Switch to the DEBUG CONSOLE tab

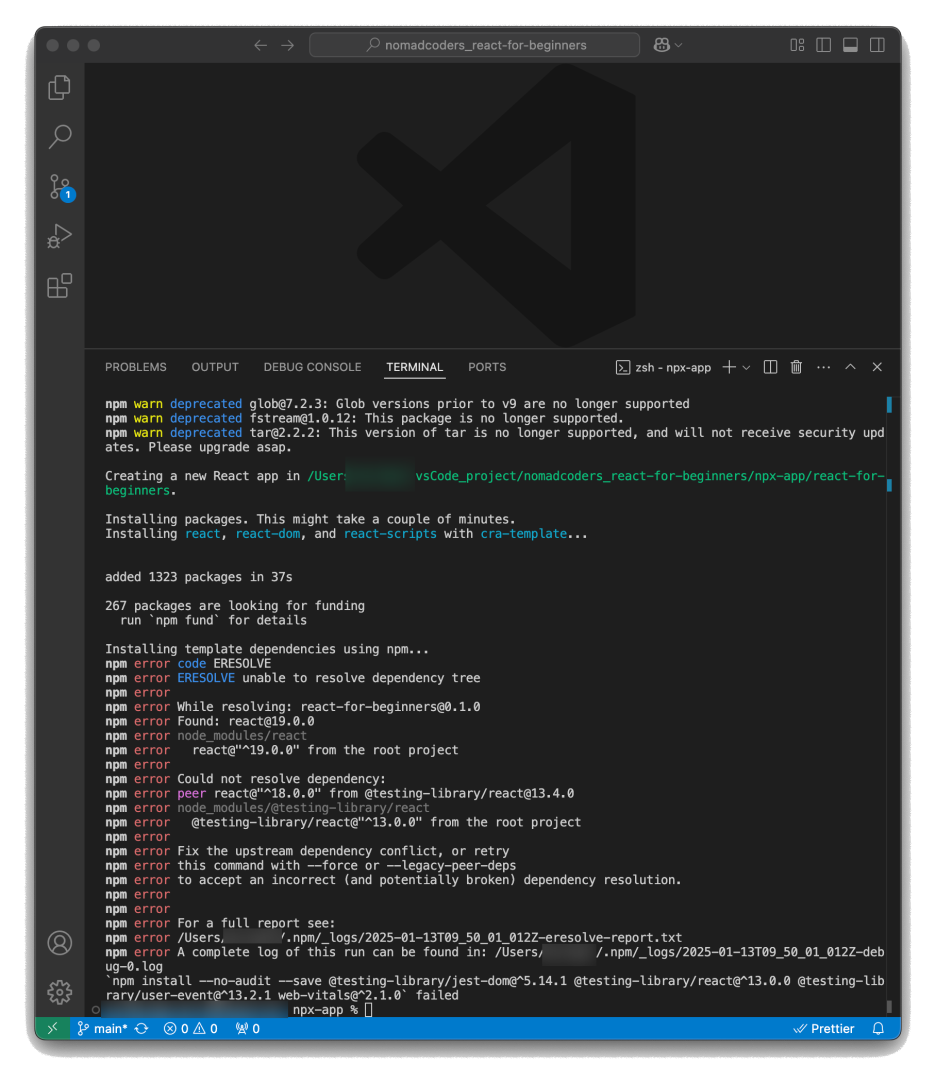tap(312, 367)
